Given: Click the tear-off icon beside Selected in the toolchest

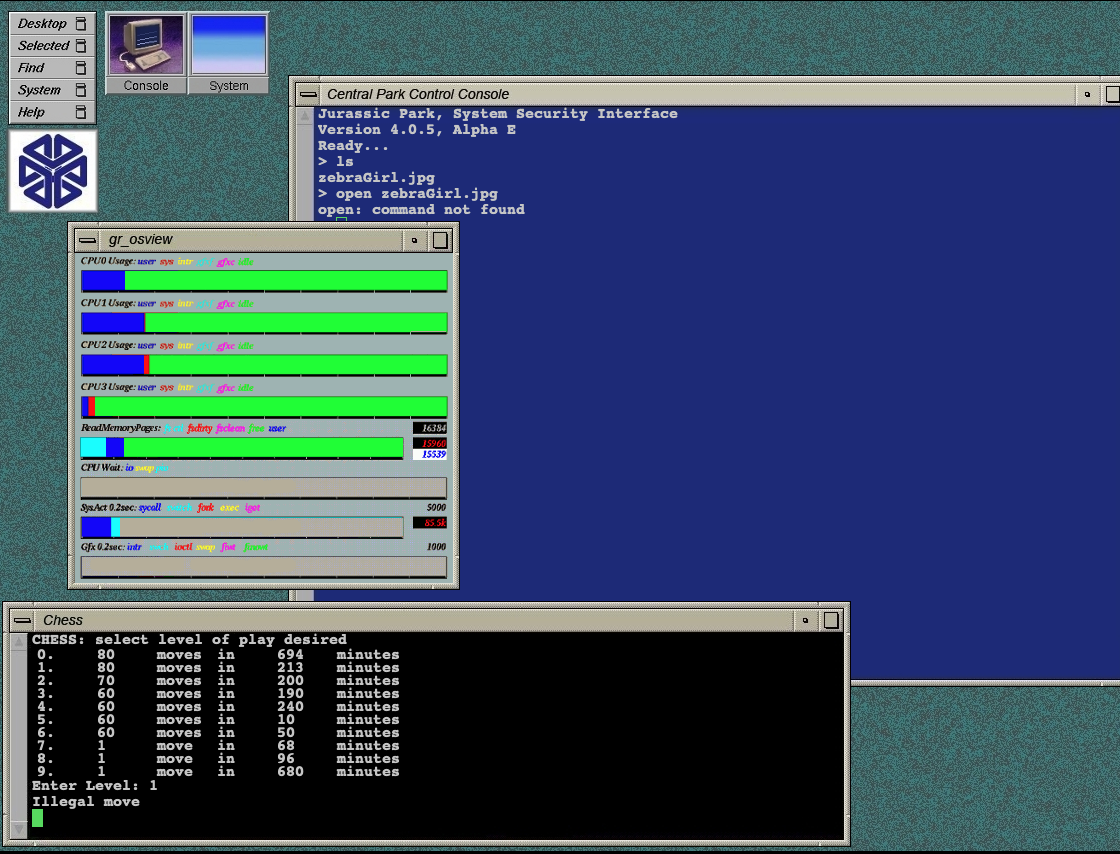Looking at the screenshot, I should tap(81, 46).
